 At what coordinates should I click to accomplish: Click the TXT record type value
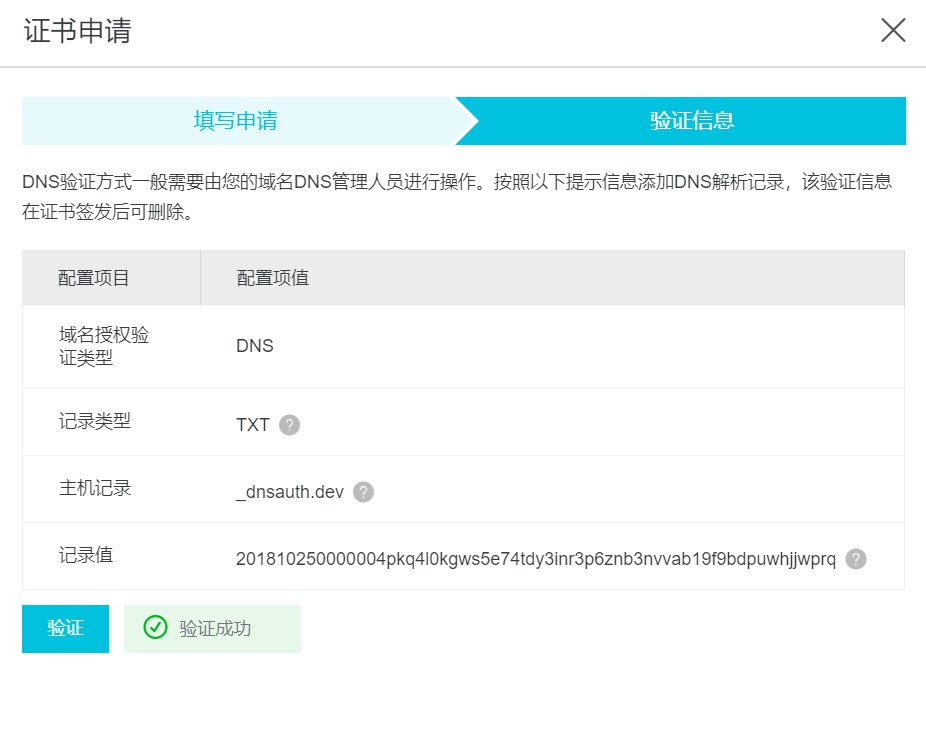point(252,425)
